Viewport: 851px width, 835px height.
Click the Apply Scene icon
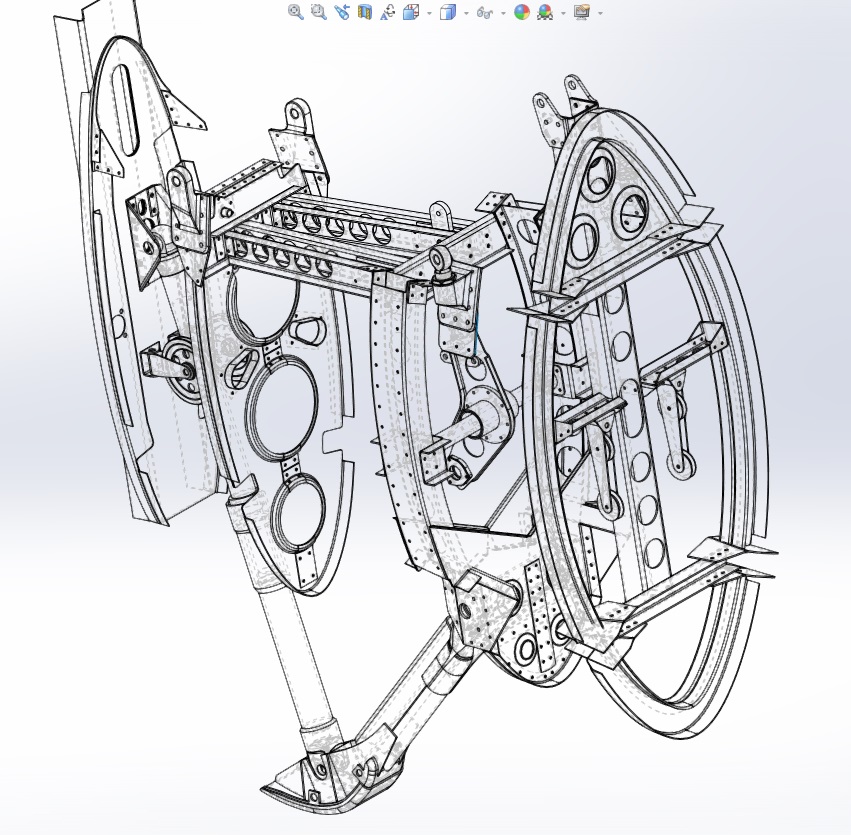[x=544, y=12]
